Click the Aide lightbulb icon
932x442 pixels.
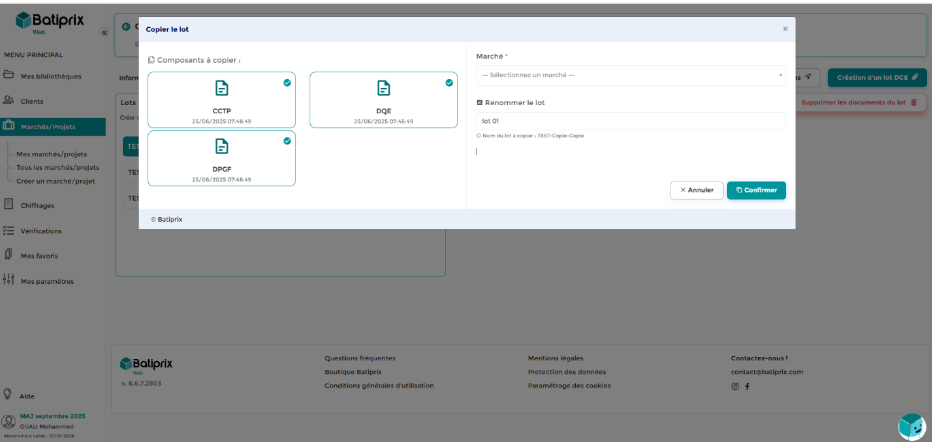8,395
